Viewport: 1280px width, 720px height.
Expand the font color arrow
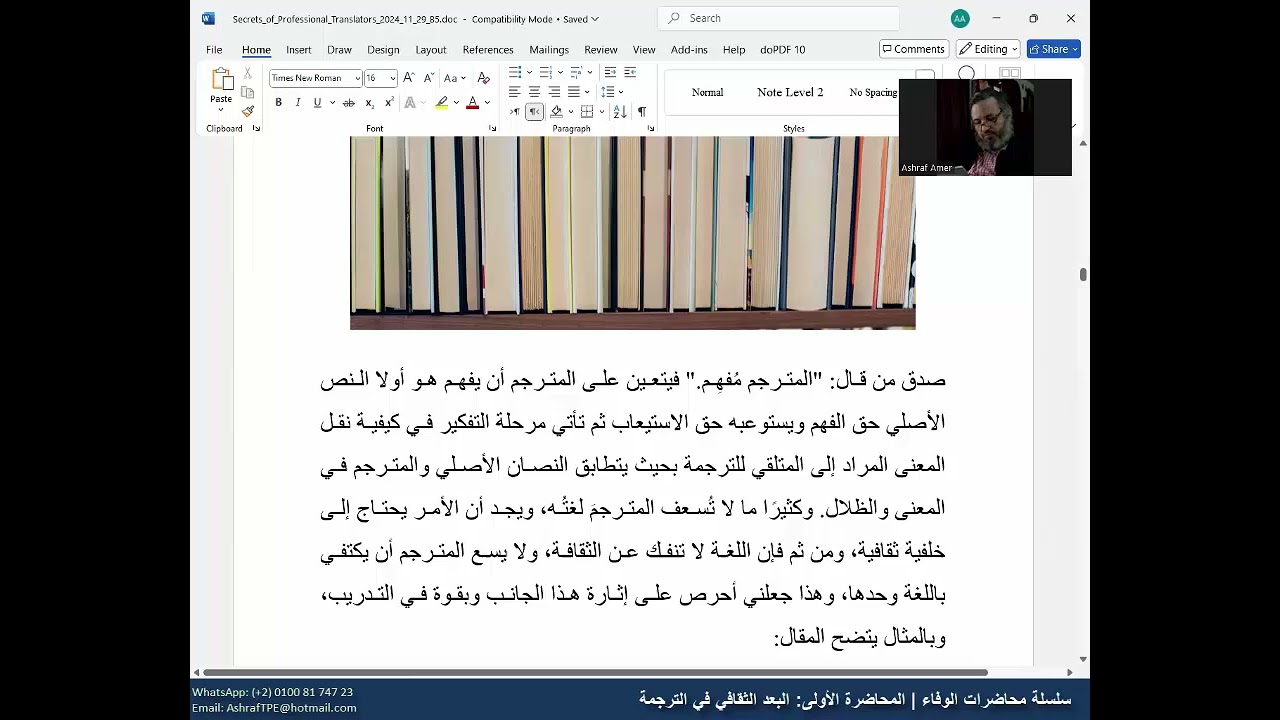coord(487,103)
